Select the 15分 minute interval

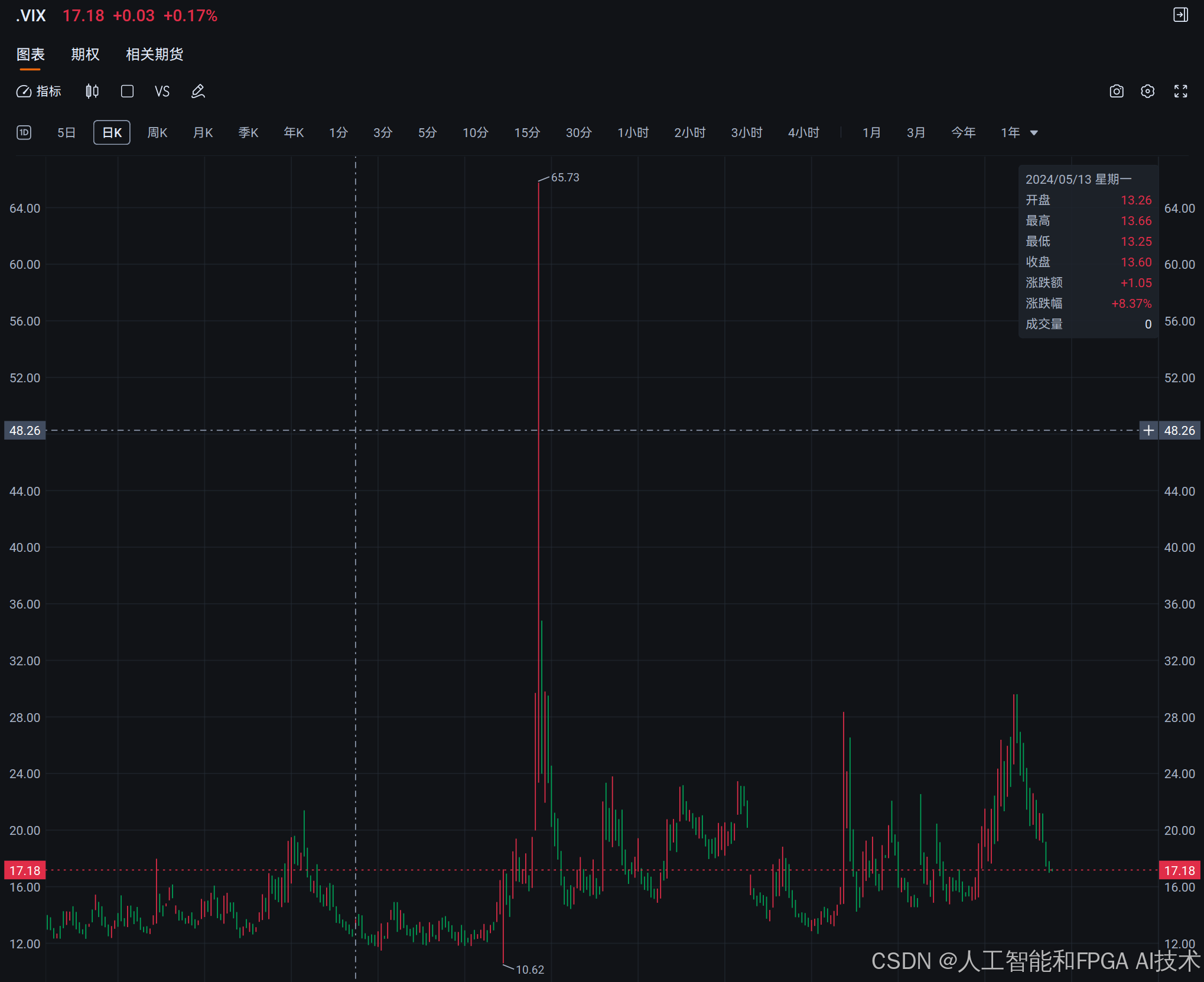[x=527, y=132]
